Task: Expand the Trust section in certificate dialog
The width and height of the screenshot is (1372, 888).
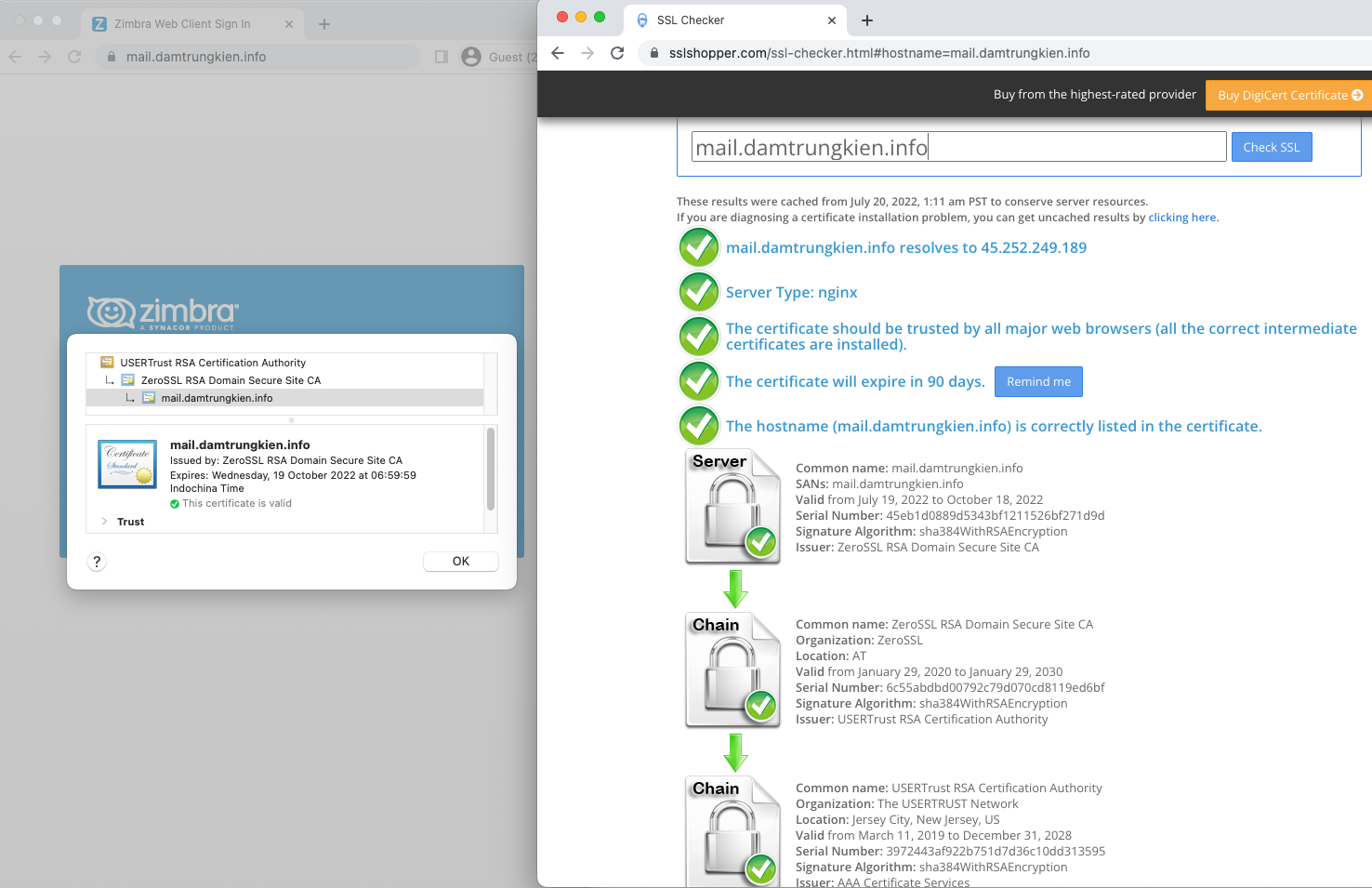Action: tap(105, 522)
